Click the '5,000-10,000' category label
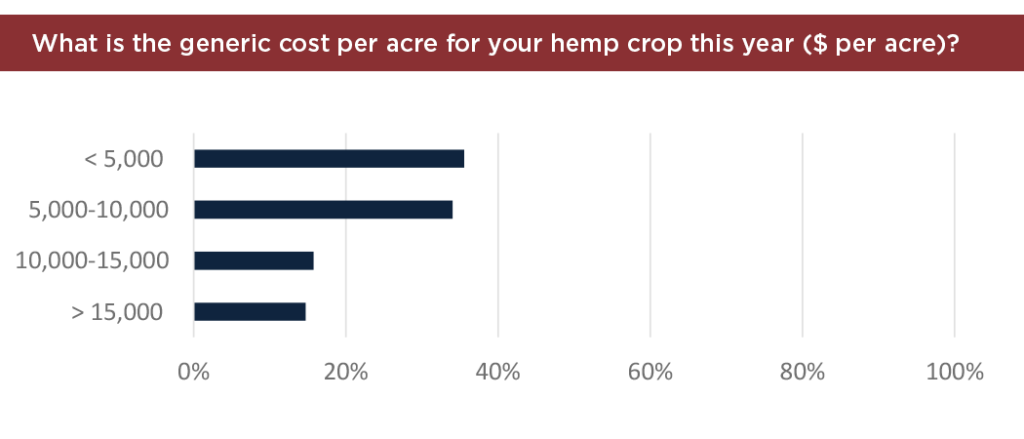 click(99, 210)
